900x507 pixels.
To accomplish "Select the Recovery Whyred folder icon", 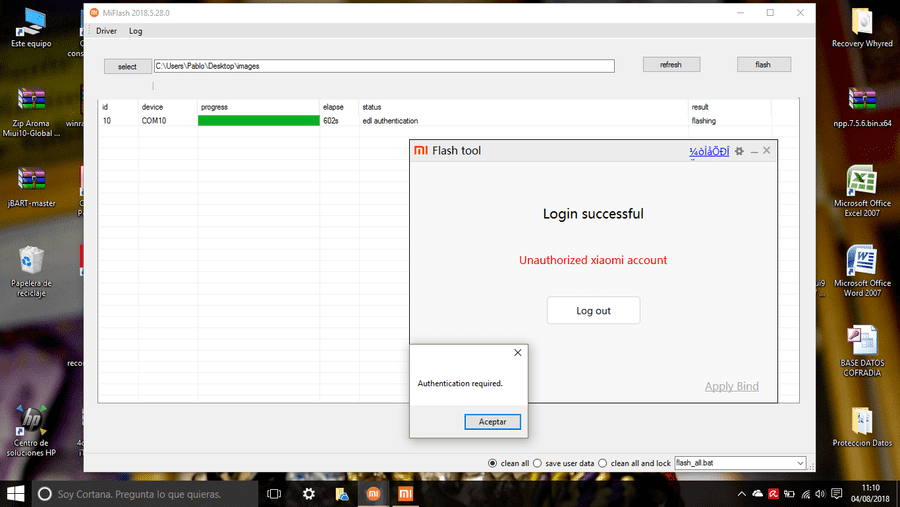I will point(862,28).
